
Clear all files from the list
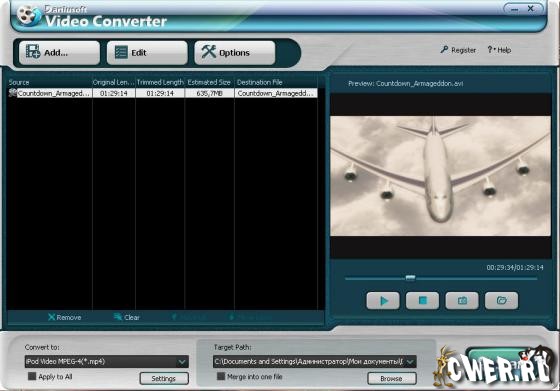(x=127, y=317)
